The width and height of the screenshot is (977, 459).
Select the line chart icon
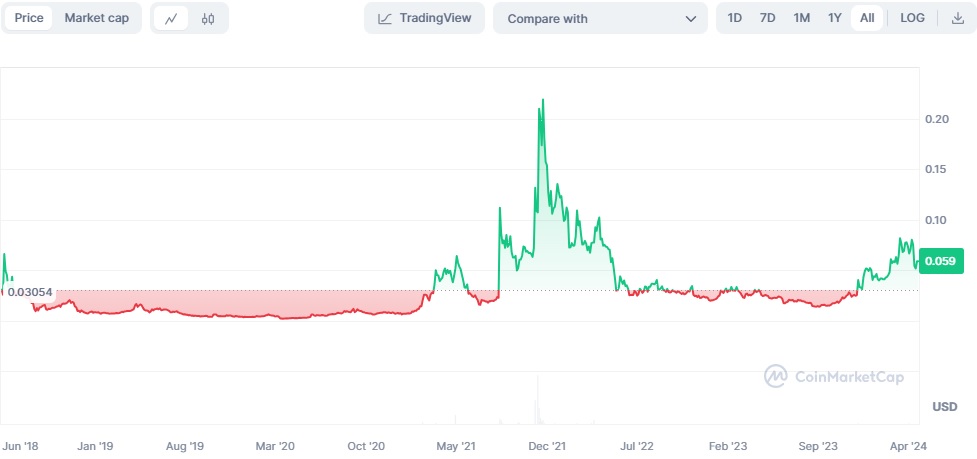click(171, 19)
